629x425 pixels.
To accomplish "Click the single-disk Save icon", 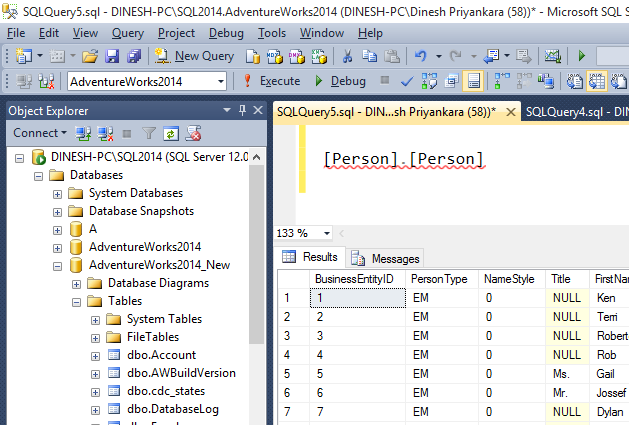I will point(112,56).
